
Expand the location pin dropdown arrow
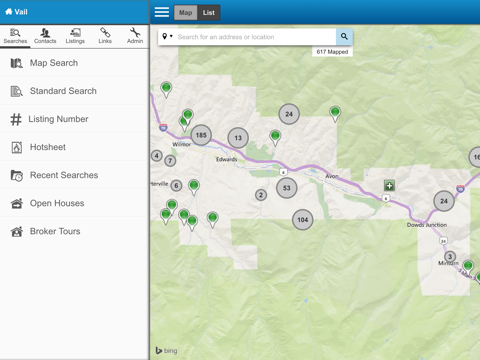[x=171, y=36]
